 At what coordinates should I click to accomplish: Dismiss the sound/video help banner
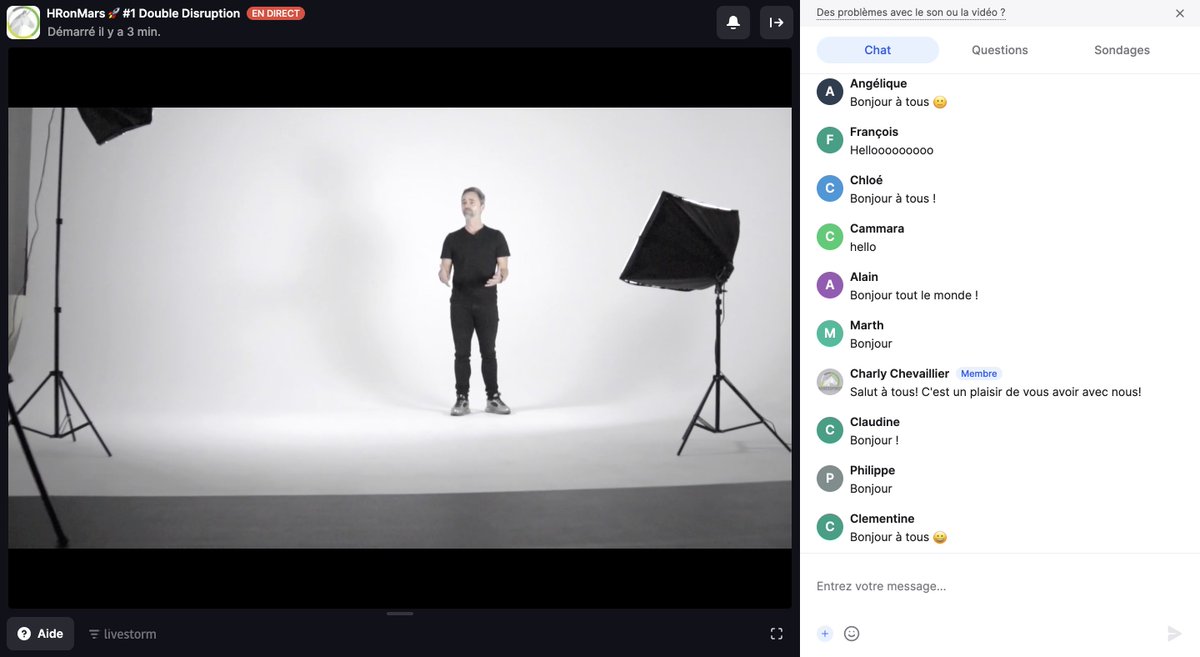[1179, 13]
